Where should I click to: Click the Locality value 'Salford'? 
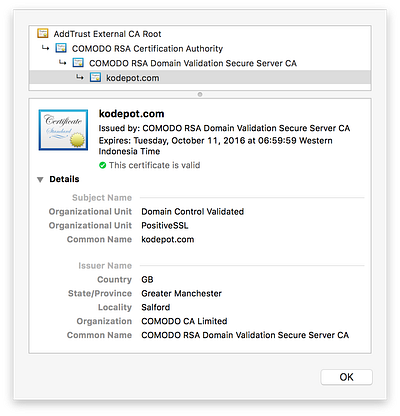pos(156,307)
